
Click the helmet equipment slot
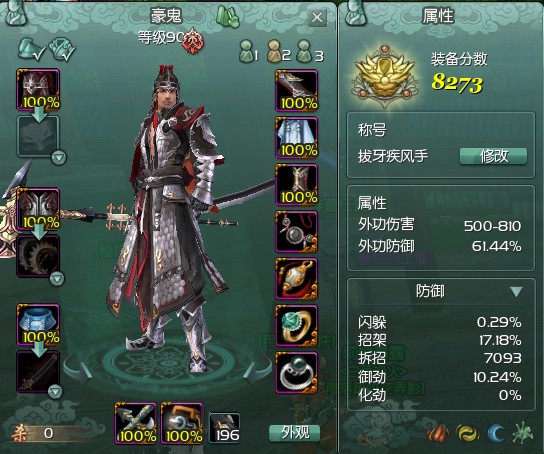tap(38, 89)
